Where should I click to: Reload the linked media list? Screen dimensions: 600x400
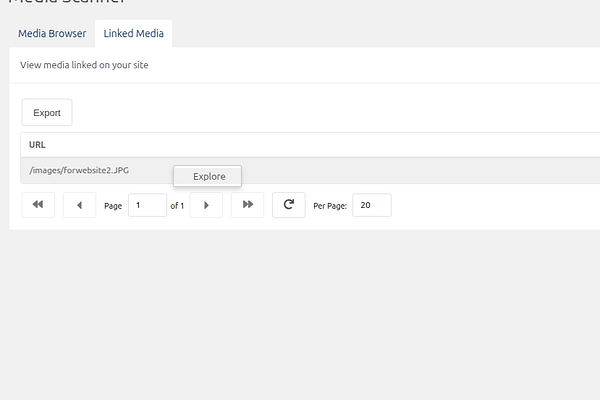click(289, 205)
